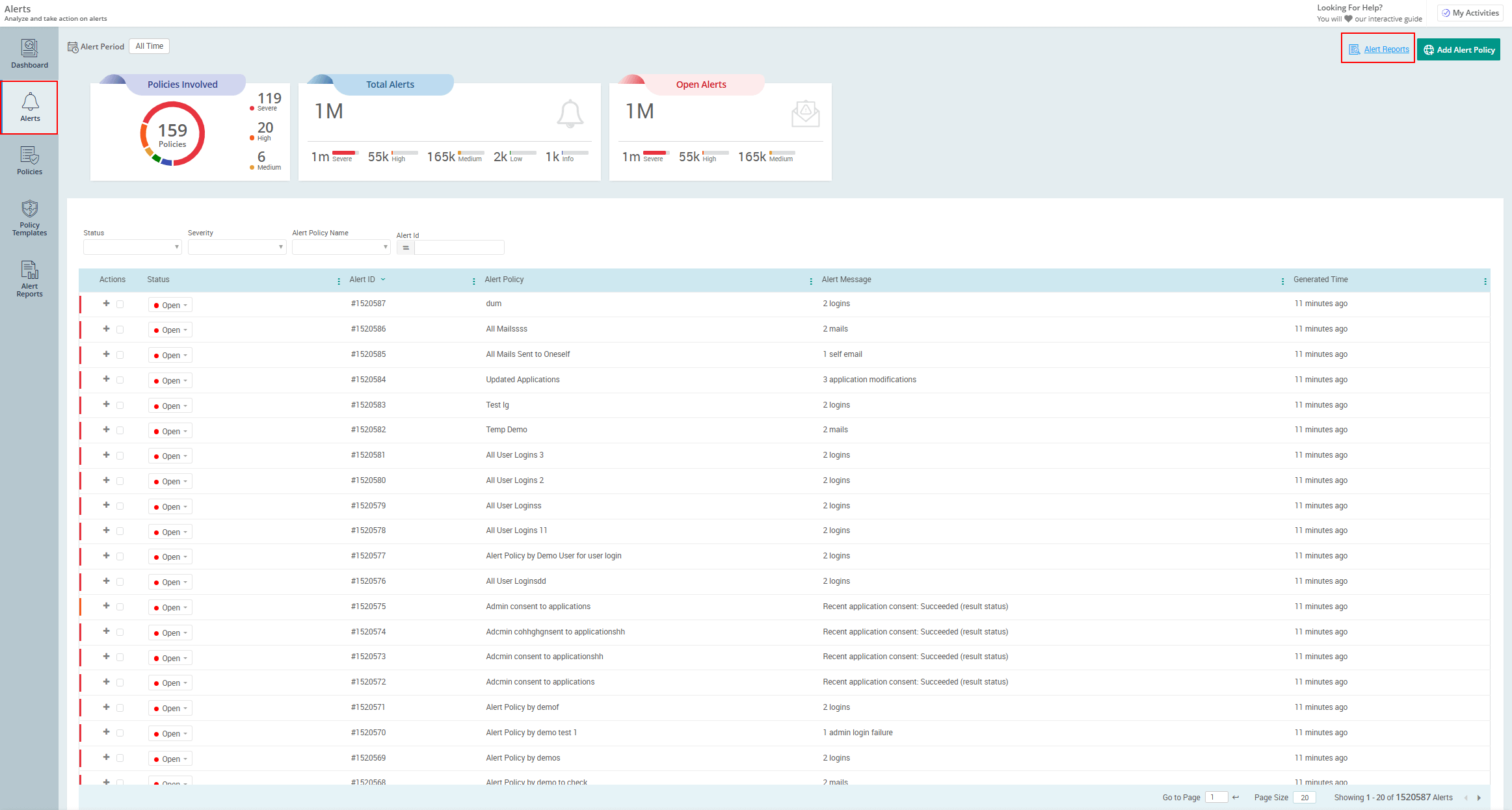Open the Alert Policy Name dropdown

pos(341,247)
